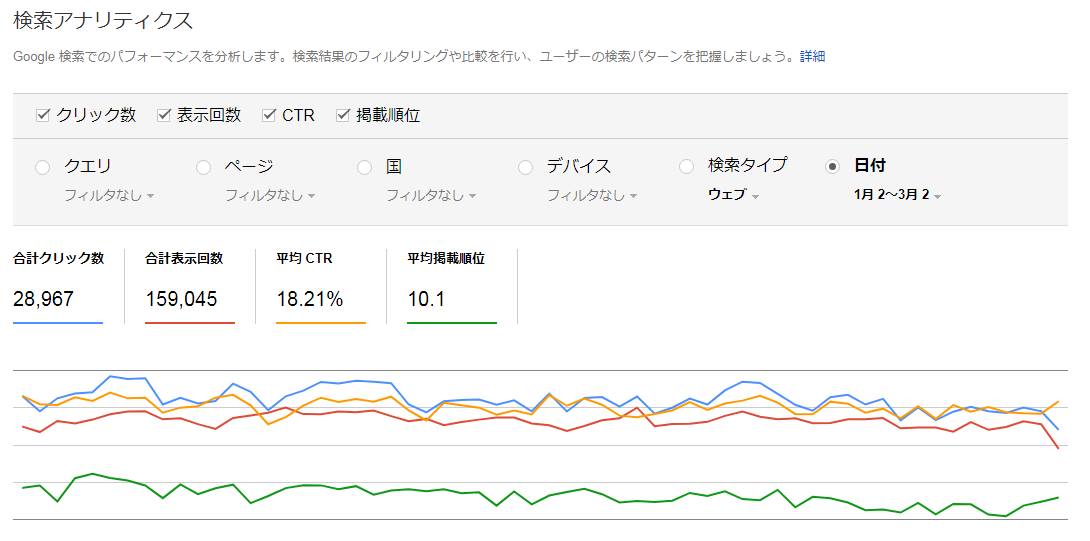
Task: Expand the フィルタなし dropdown under ページ
Action: click(x=269, y=196)
